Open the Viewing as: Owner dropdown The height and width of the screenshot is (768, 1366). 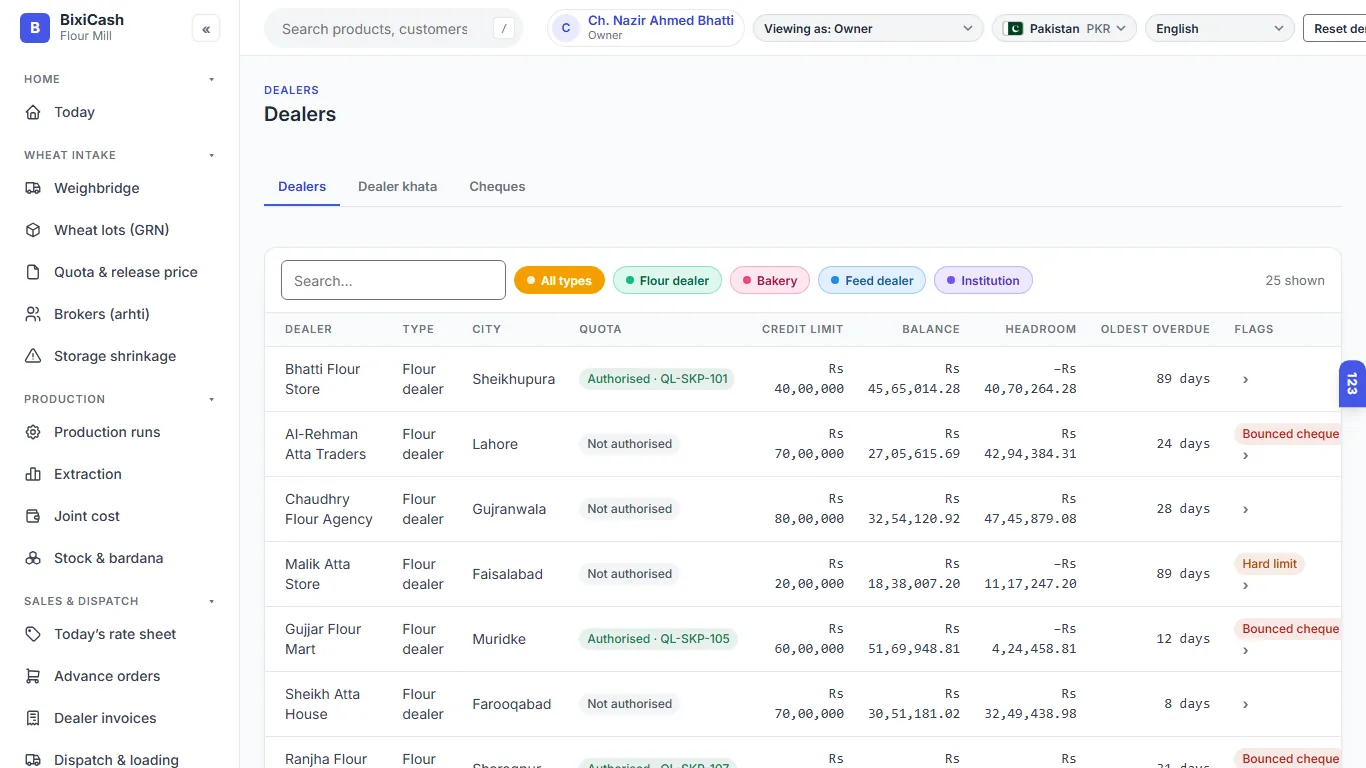tap(868, 29)
